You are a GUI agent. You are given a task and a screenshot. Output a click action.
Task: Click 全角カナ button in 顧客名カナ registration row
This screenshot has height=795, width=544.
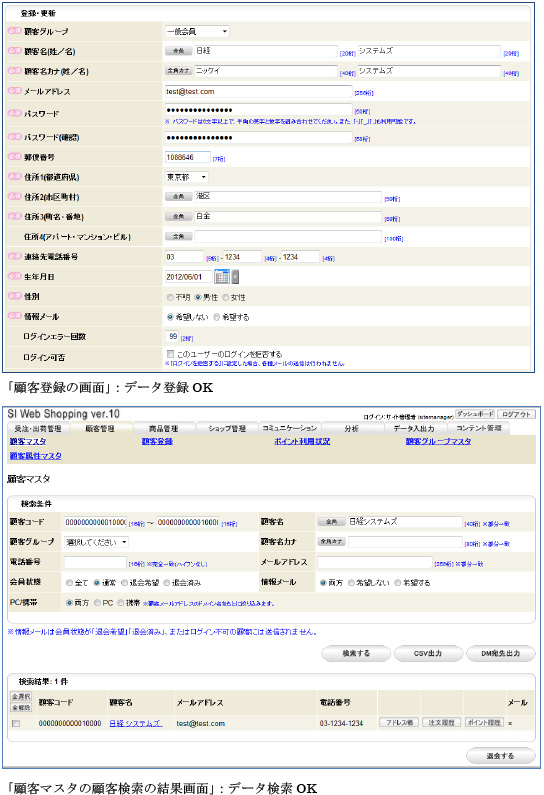click(178, 71)
